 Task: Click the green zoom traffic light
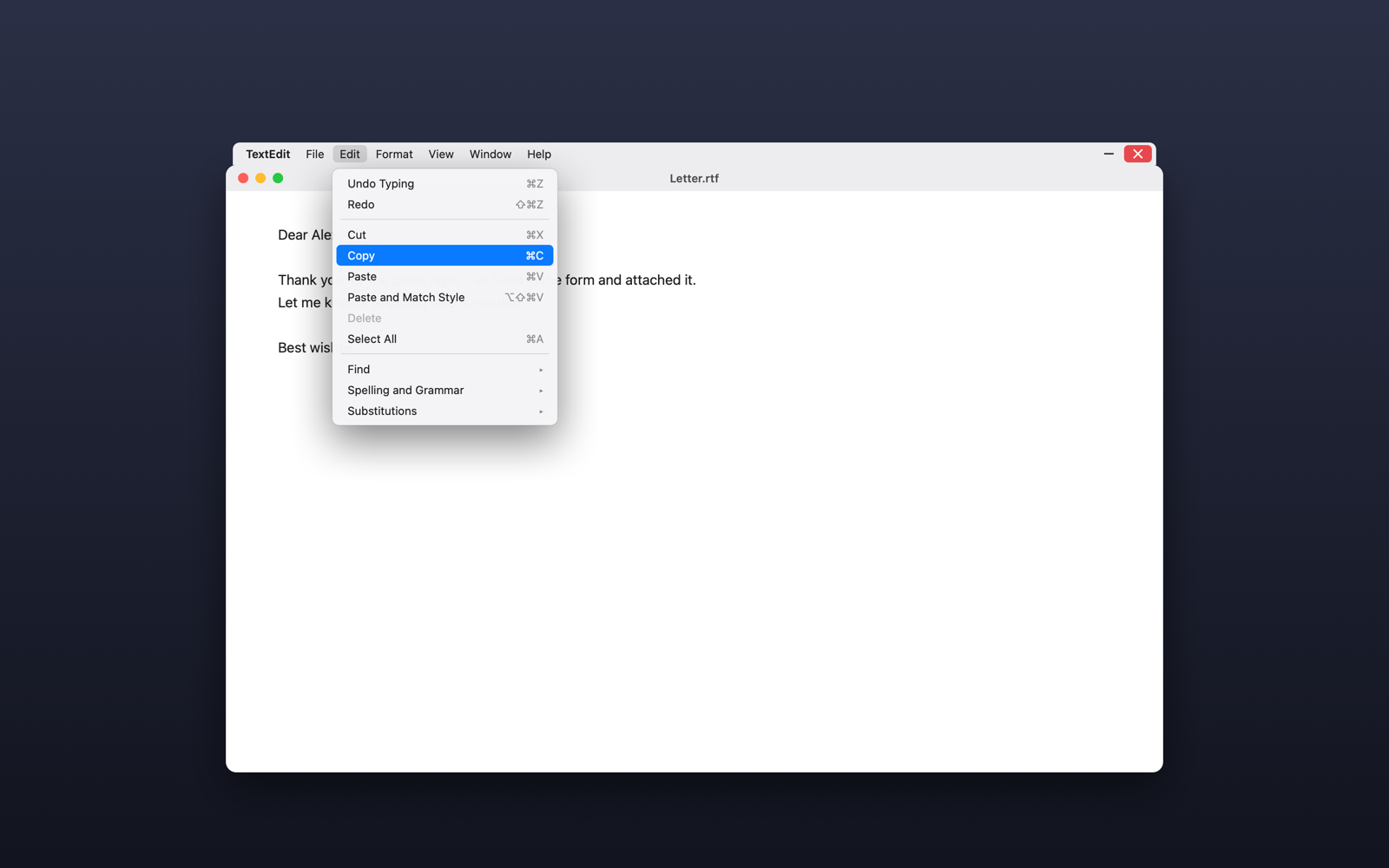pos(278,178)
